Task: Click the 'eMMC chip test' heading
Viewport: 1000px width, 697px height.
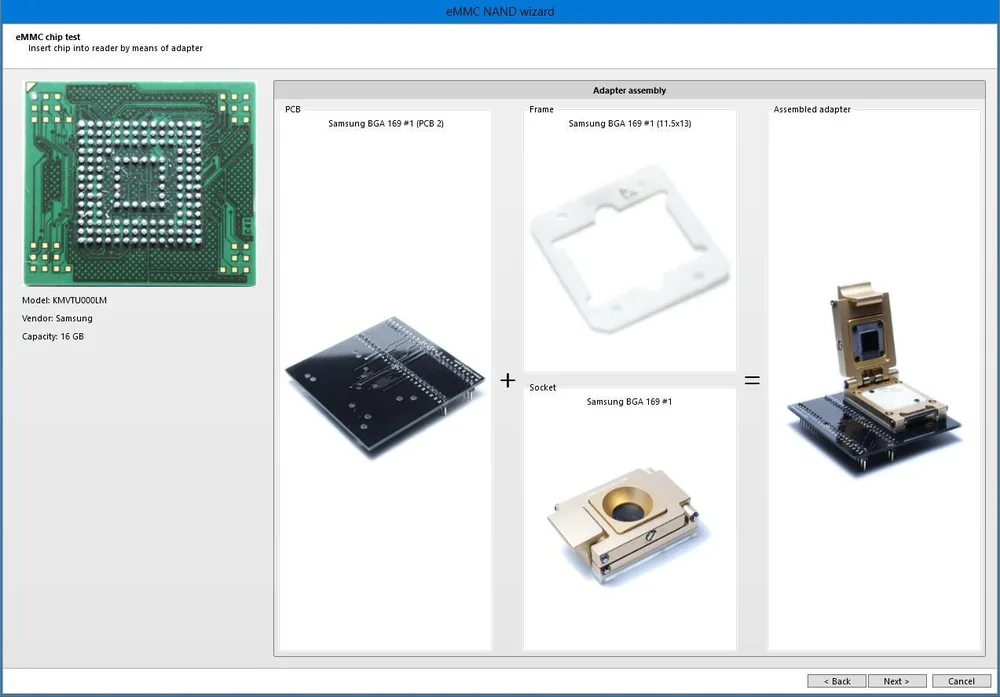Action: click(x=48, y=37)
